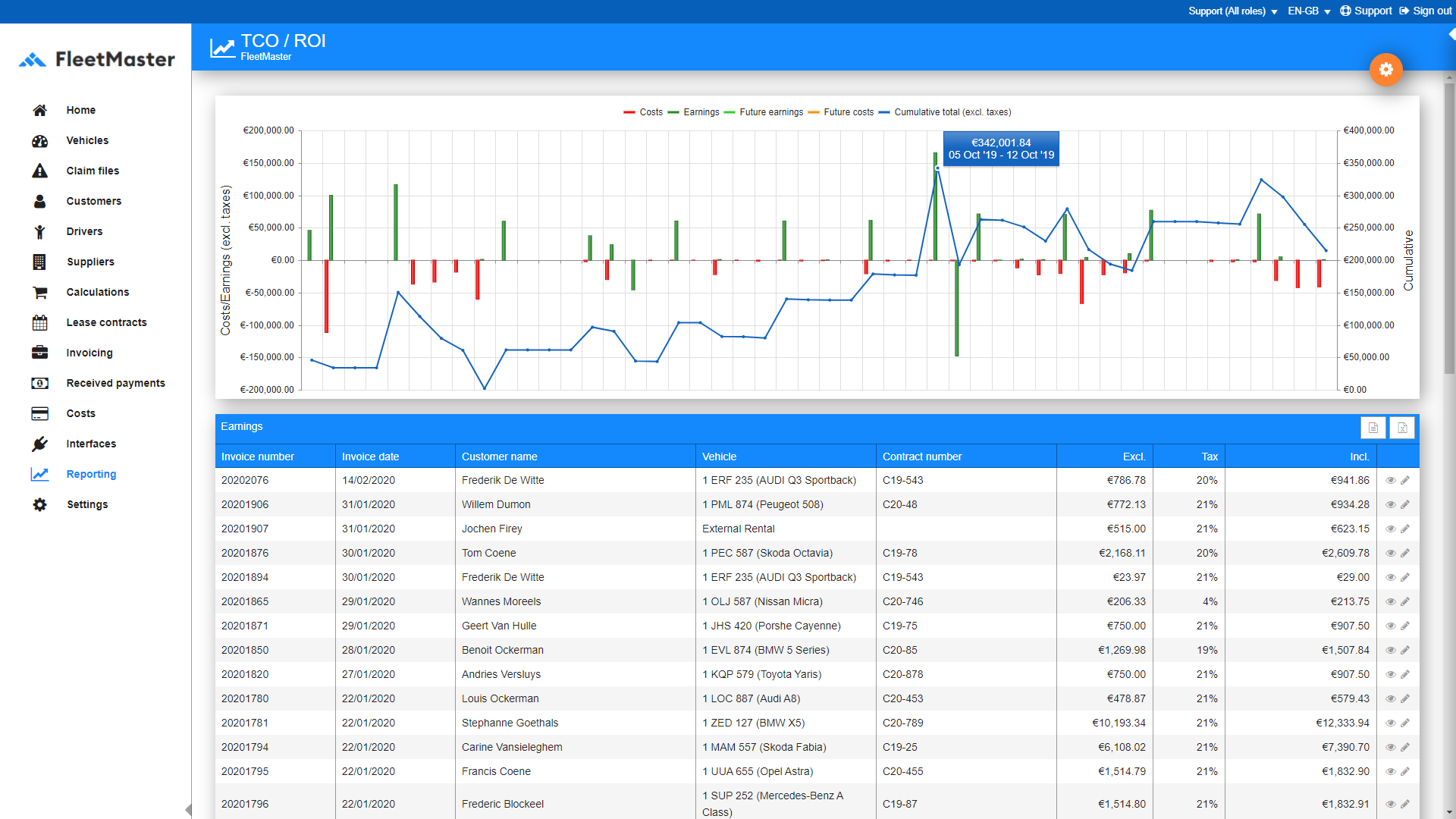Viewport: 1456px width, 819px height.
Task: Click the Future costs legend entry
Action: [x=841, y=112]
